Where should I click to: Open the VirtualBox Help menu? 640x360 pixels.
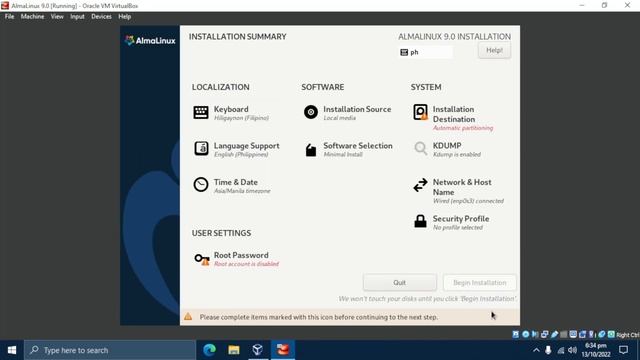[x=124, y=17]
